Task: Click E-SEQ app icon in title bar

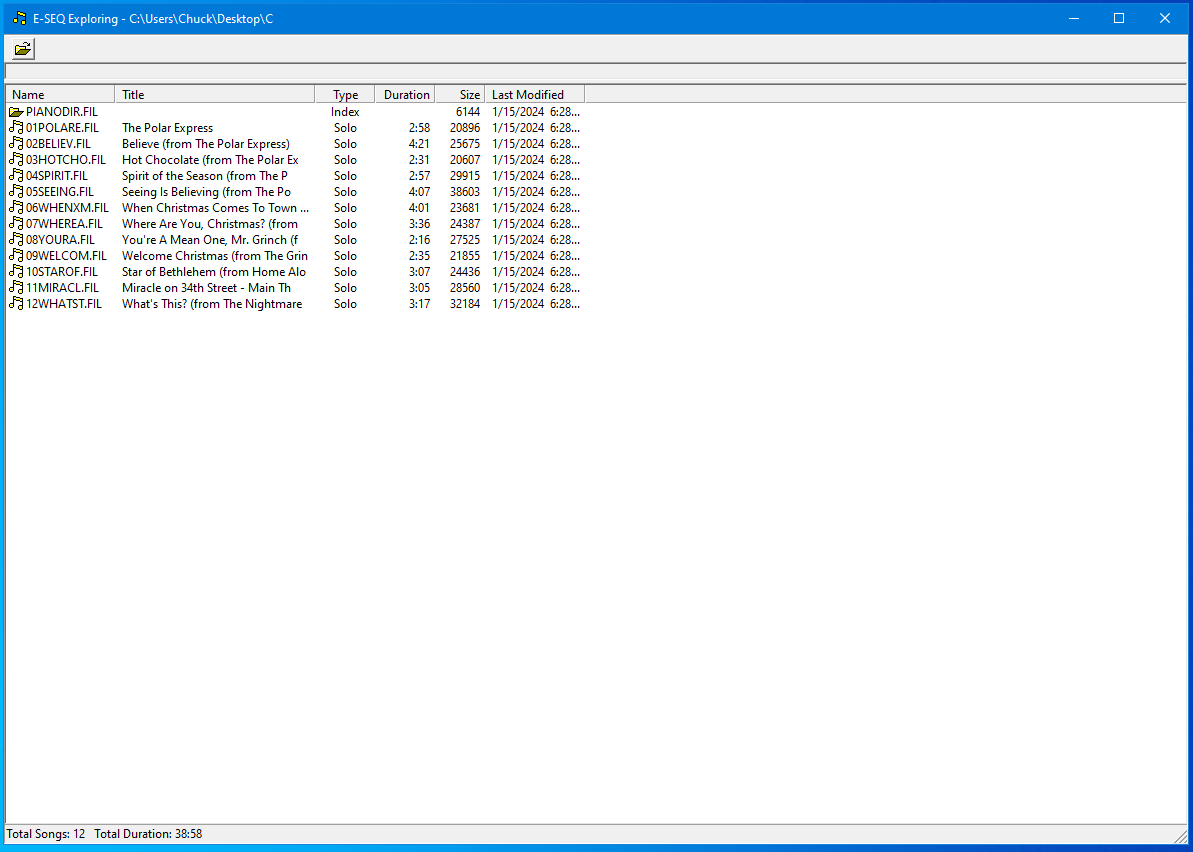Action: [20, 18]
